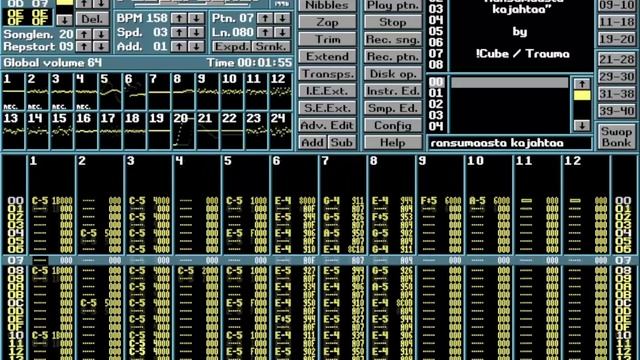
Task: Open the Instr. Ed. instrument editor
Action: (393, 91)
